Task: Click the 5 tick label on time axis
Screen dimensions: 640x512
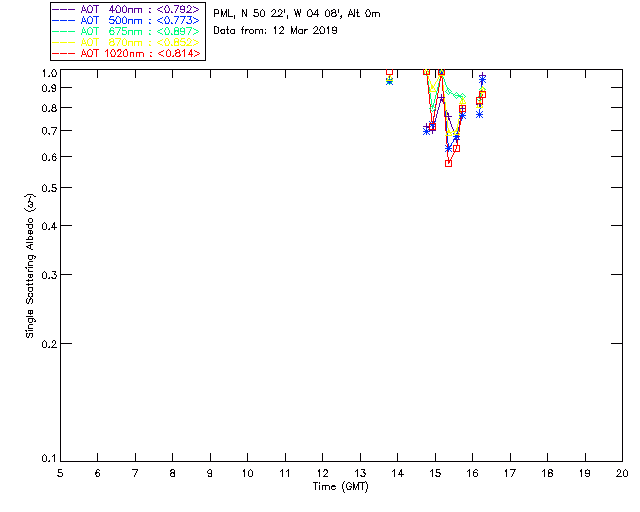Action: click(x=60, y=472)
